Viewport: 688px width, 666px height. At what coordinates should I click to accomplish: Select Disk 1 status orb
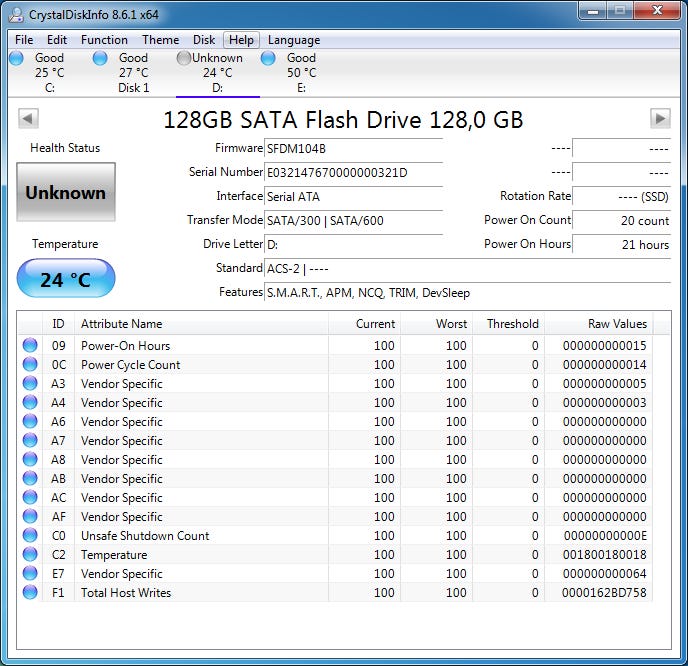click(x=100, y=59)
